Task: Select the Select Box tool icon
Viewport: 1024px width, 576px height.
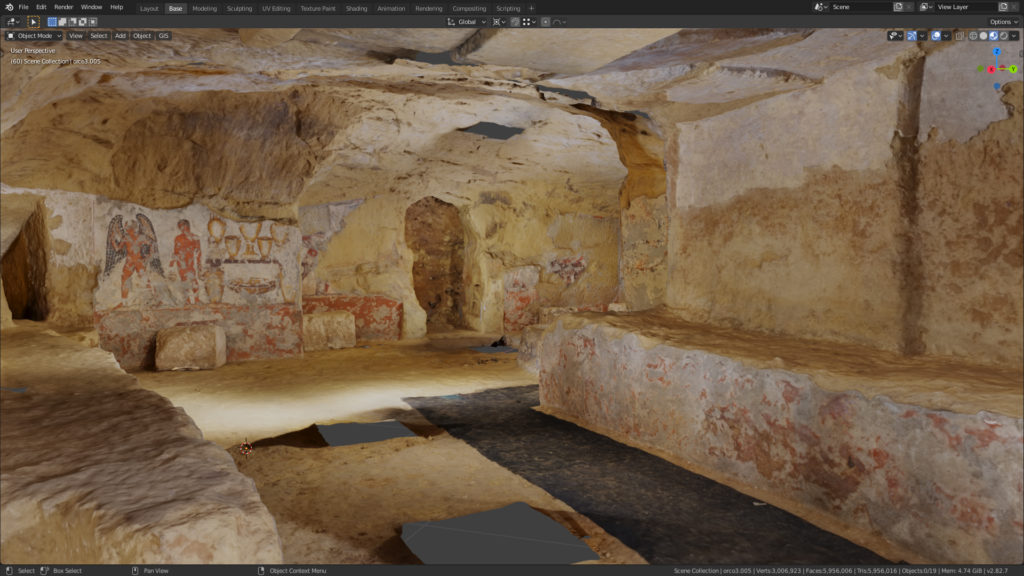Action: coord(33,22)
